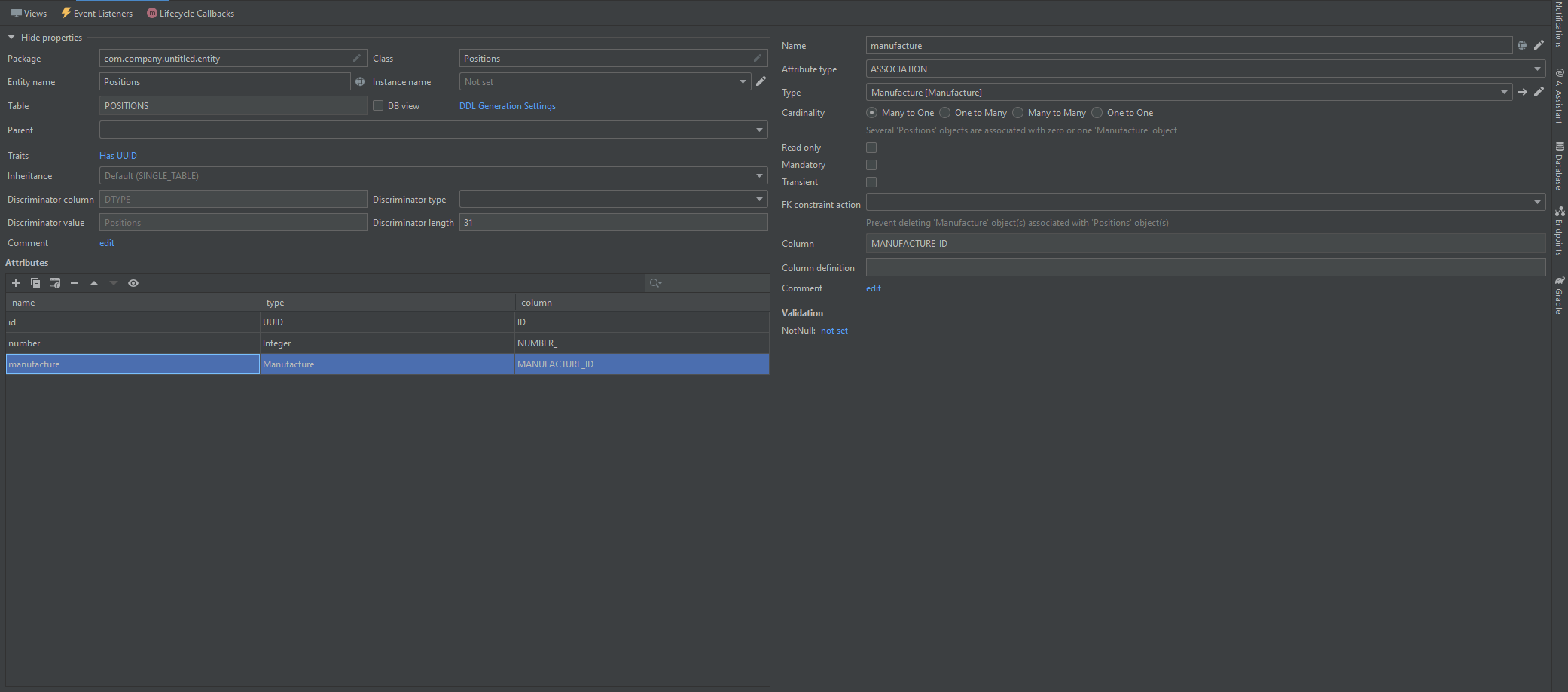Click the Table POSITIONS field

pos(233,105)
